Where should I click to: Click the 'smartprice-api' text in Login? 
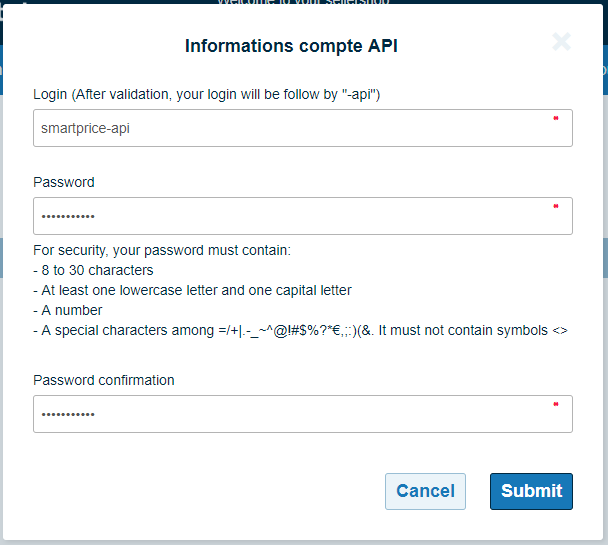(x=85, y=128)
